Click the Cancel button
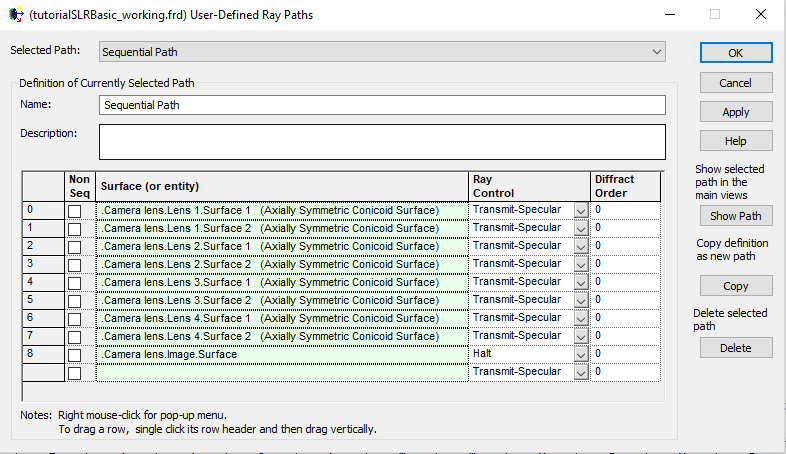 click(735, 83)
